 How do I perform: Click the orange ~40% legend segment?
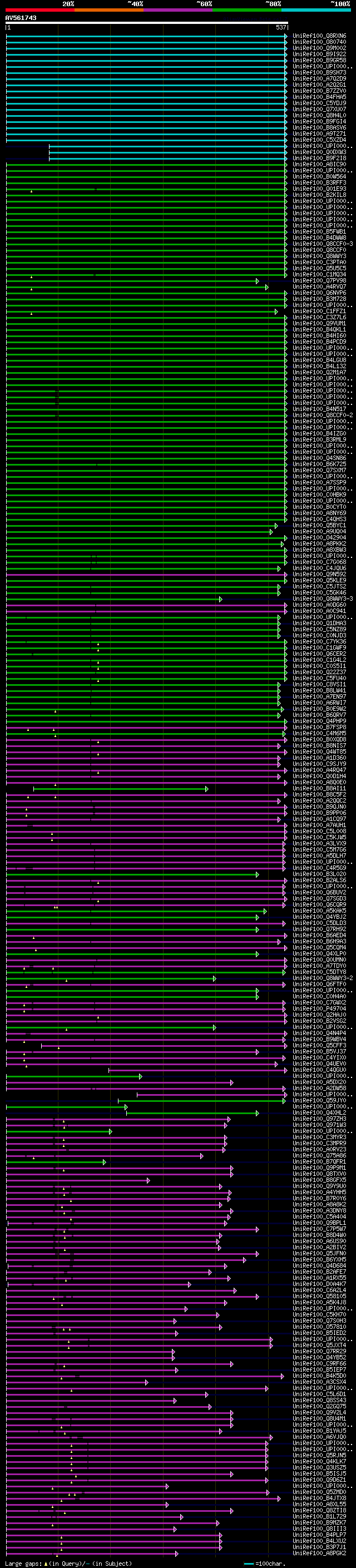pyautogui.click(x=109, y=11)
